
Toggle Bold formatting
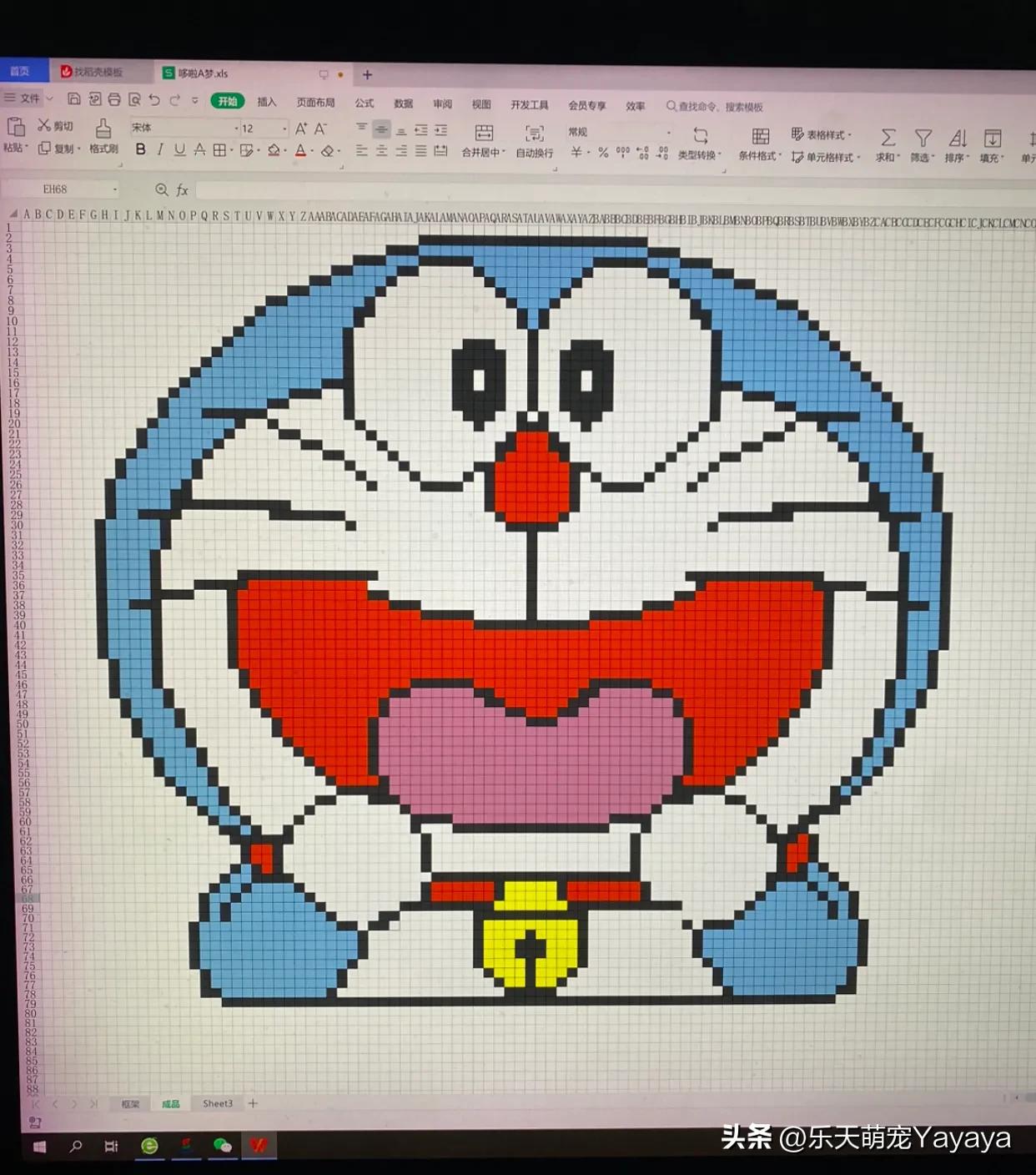click(x=140, y=149)
